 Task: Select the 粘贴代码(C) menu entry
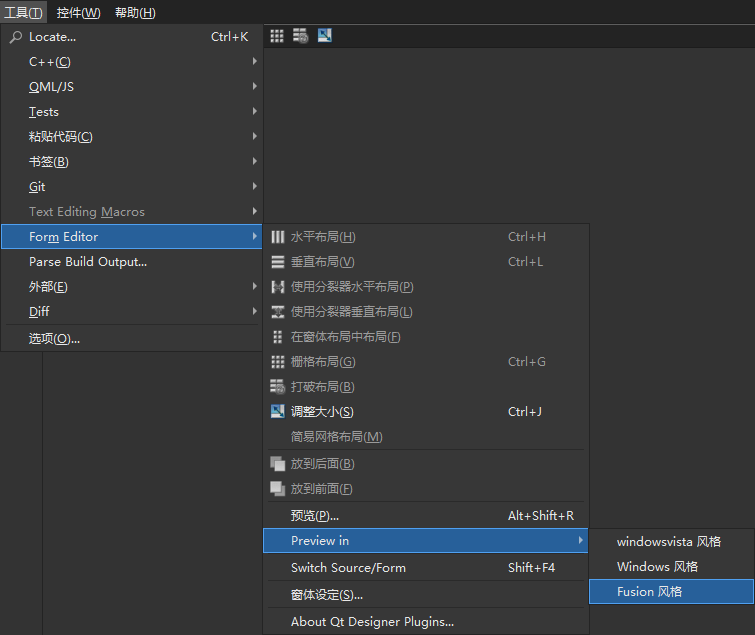131,137
